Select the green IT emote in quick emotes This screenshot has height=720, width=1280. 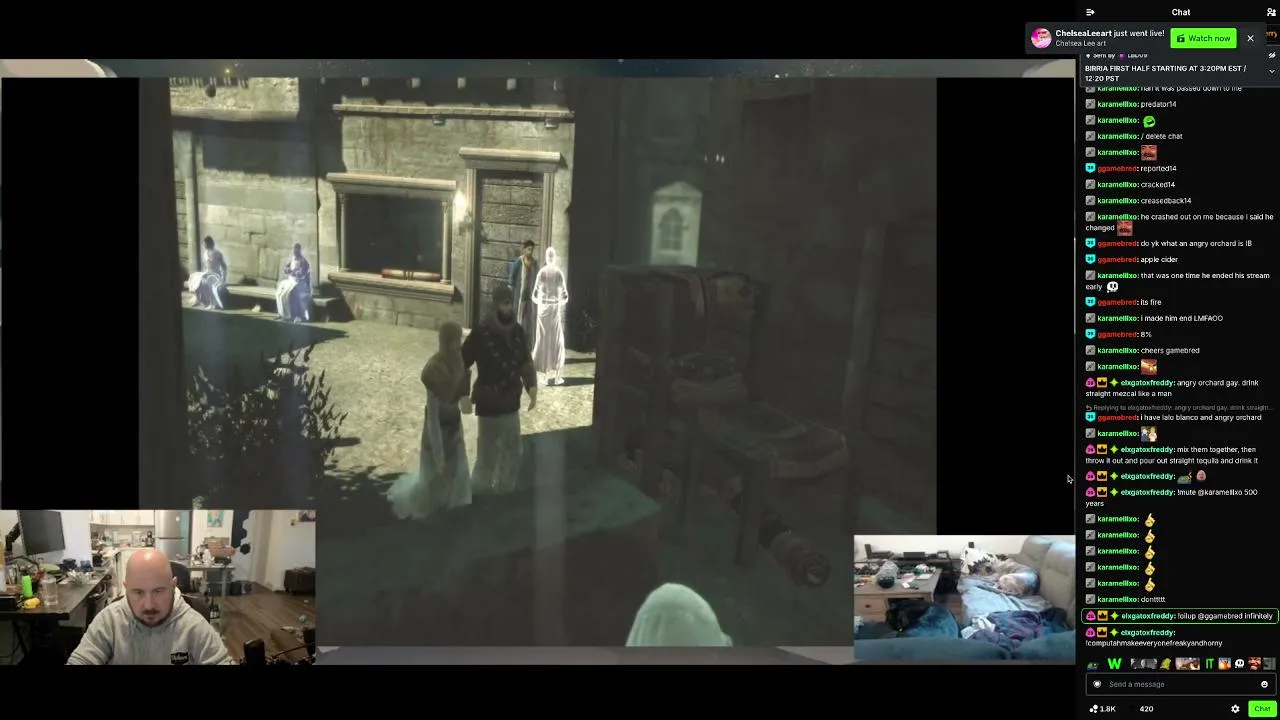(1209, 664)
